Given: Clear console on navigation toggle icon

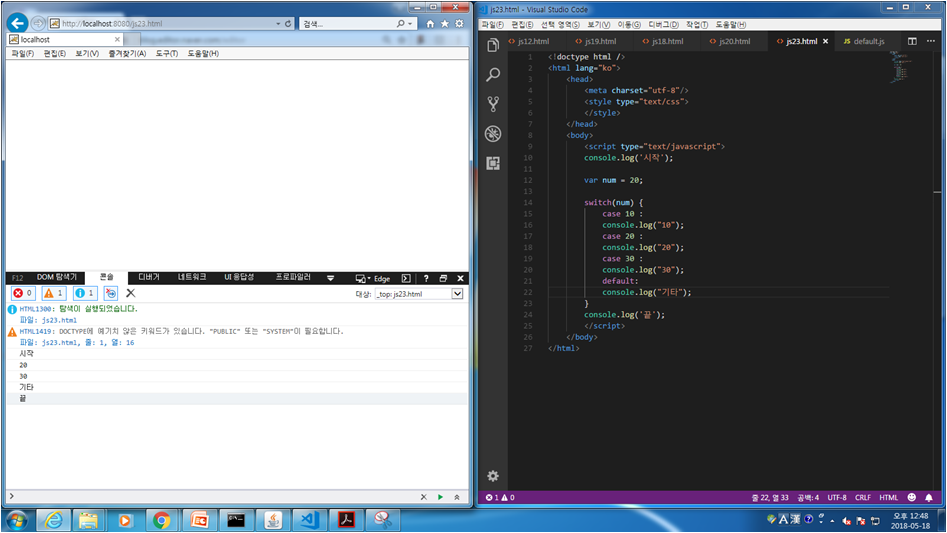Looking at the screenshot, I should 111,293.
